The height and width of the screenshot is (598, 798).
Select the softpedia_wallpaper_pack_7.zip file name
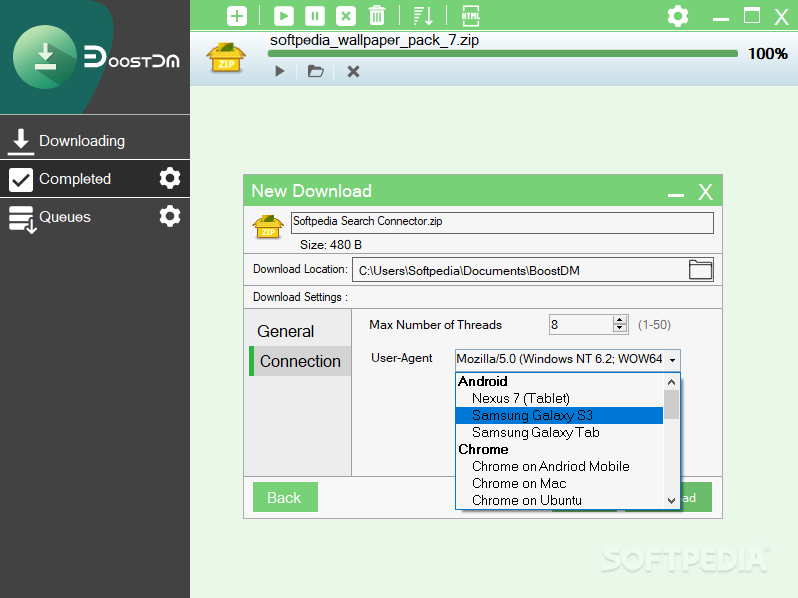(374, 40)
